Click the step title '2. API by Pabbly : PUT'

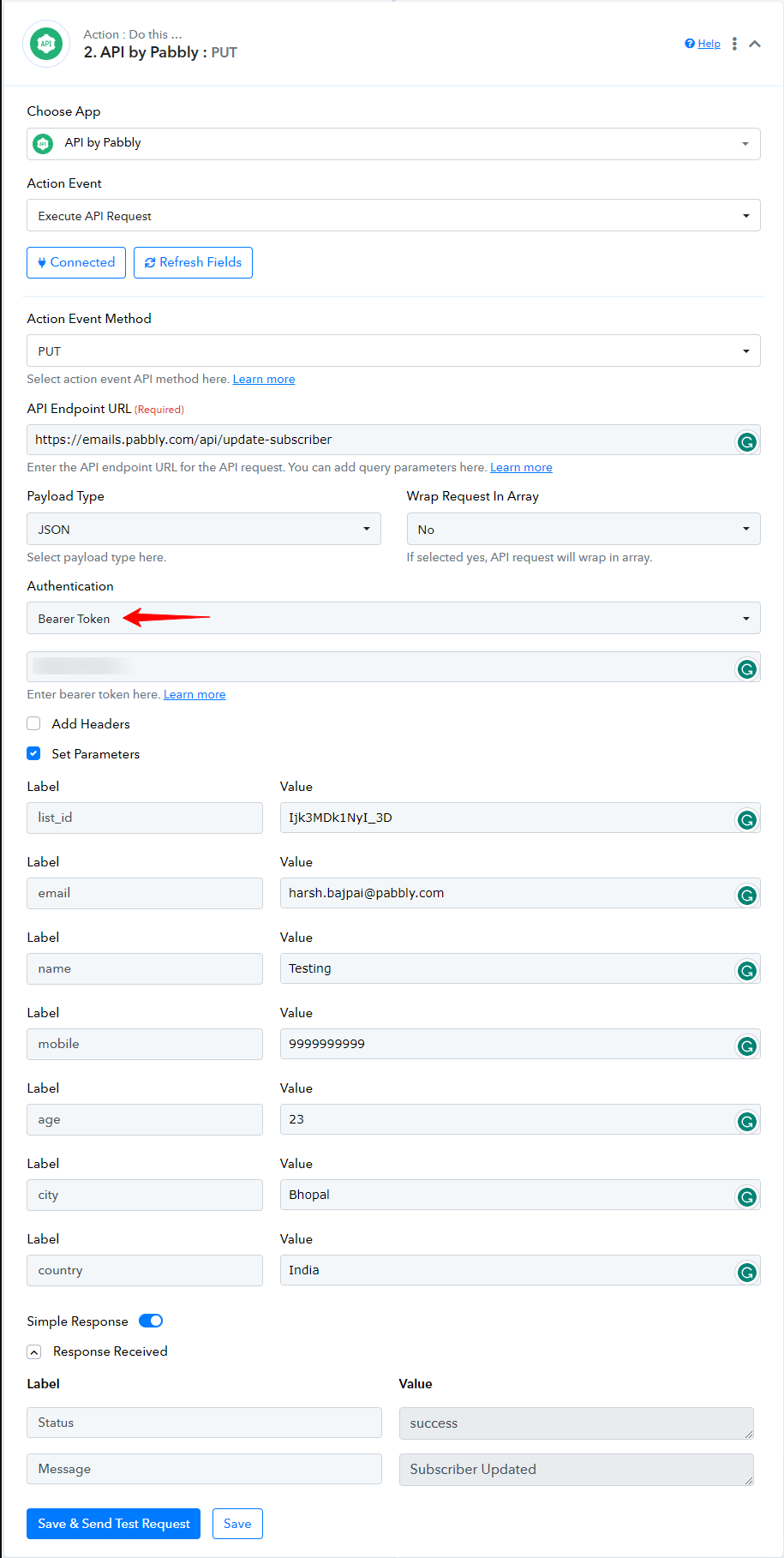click(x=160, y=52)
